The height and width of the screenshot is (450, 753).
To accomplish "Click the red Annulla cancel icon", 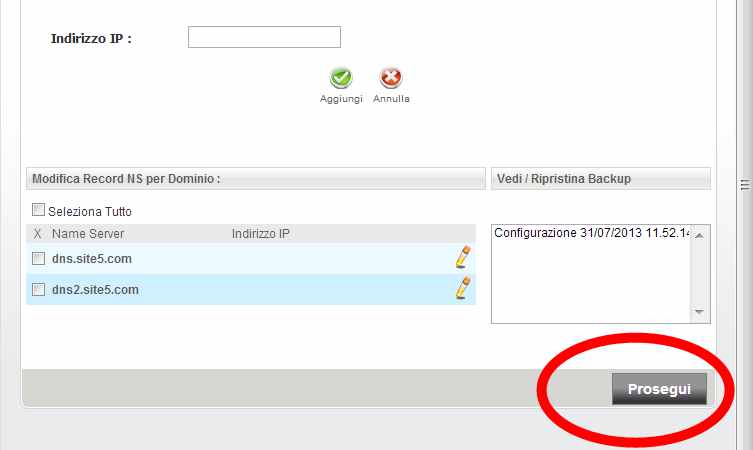I will [x=391, y=78].
